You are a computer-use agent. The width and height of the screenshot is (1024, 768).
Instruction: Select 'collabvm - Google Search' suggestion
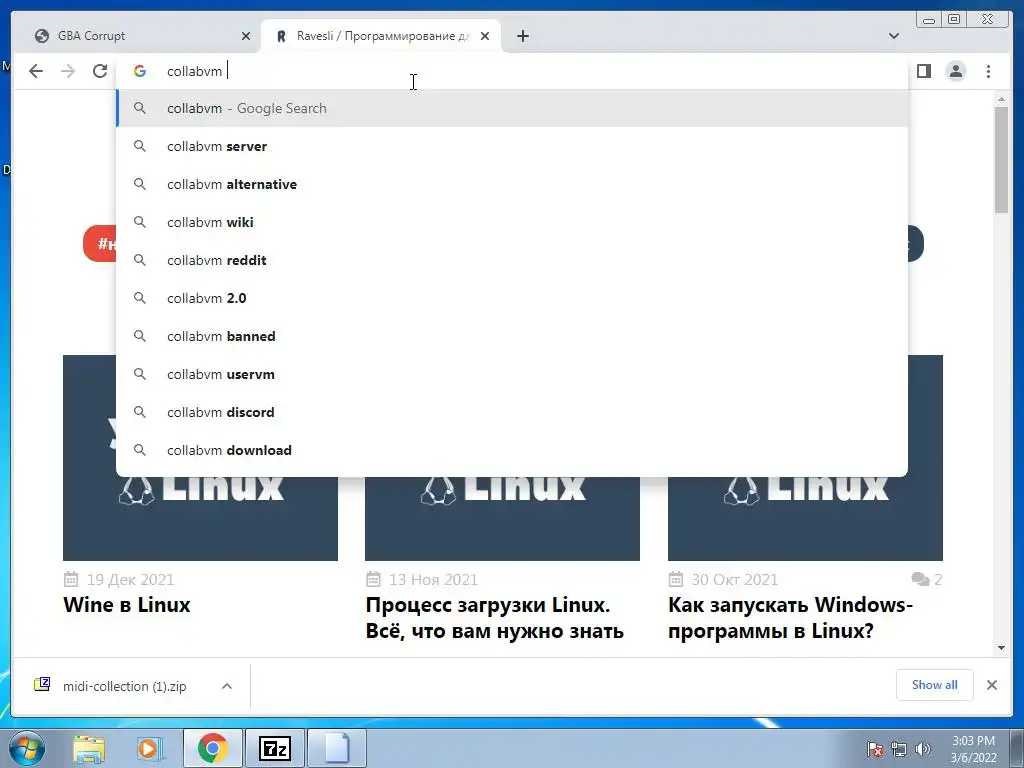tap(512, 108)
